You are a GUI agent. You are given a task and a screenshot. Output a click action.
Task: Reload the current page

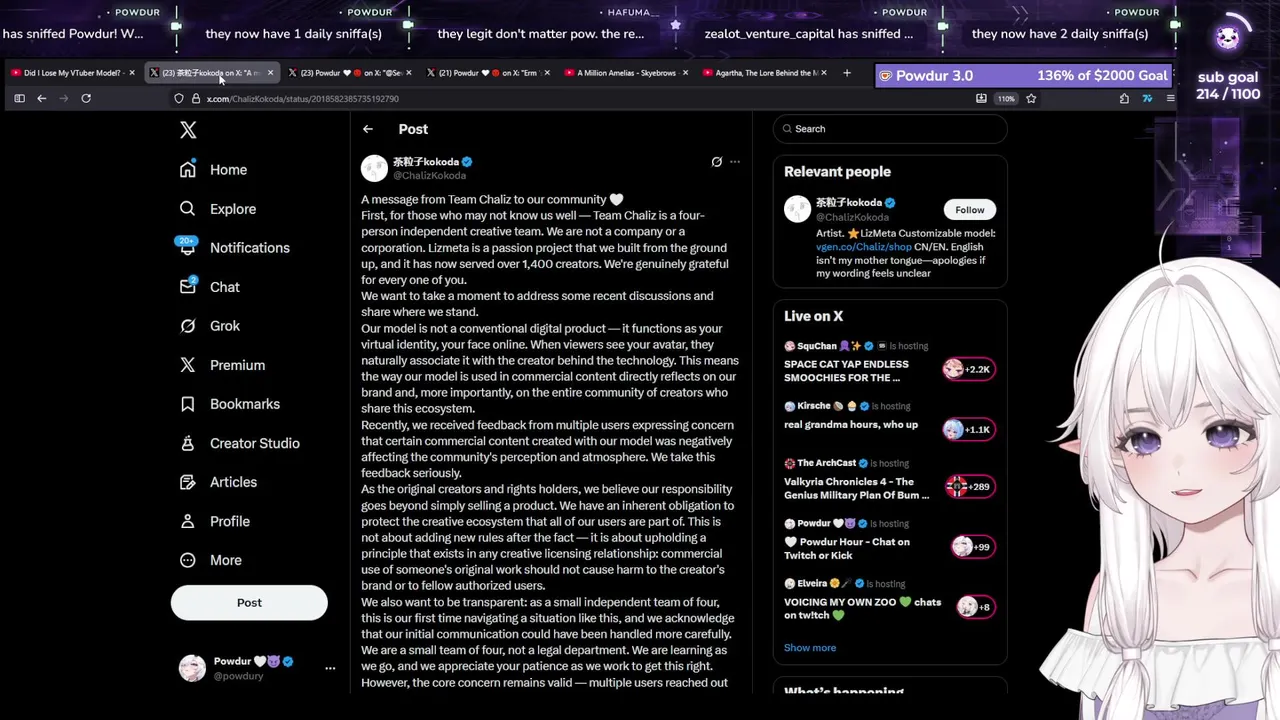coord(86,98)
